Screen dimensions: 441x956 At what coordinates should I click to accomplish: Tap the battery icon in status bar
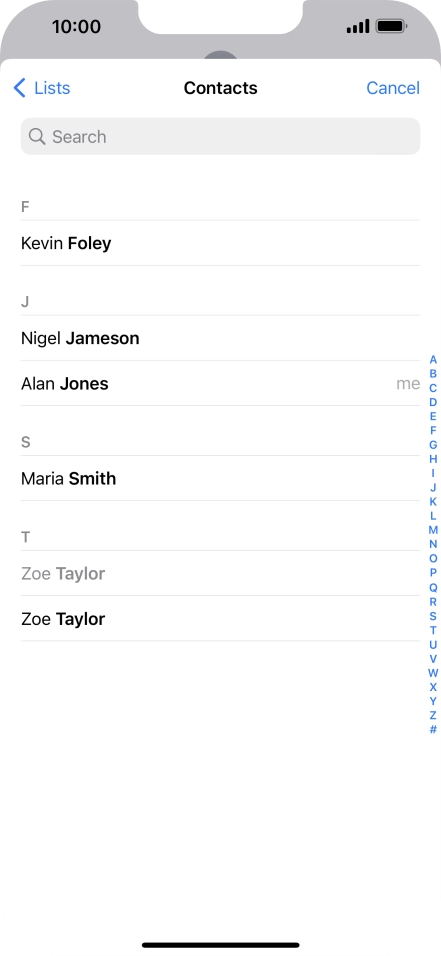pyautogui.click(x=392, y=26)
